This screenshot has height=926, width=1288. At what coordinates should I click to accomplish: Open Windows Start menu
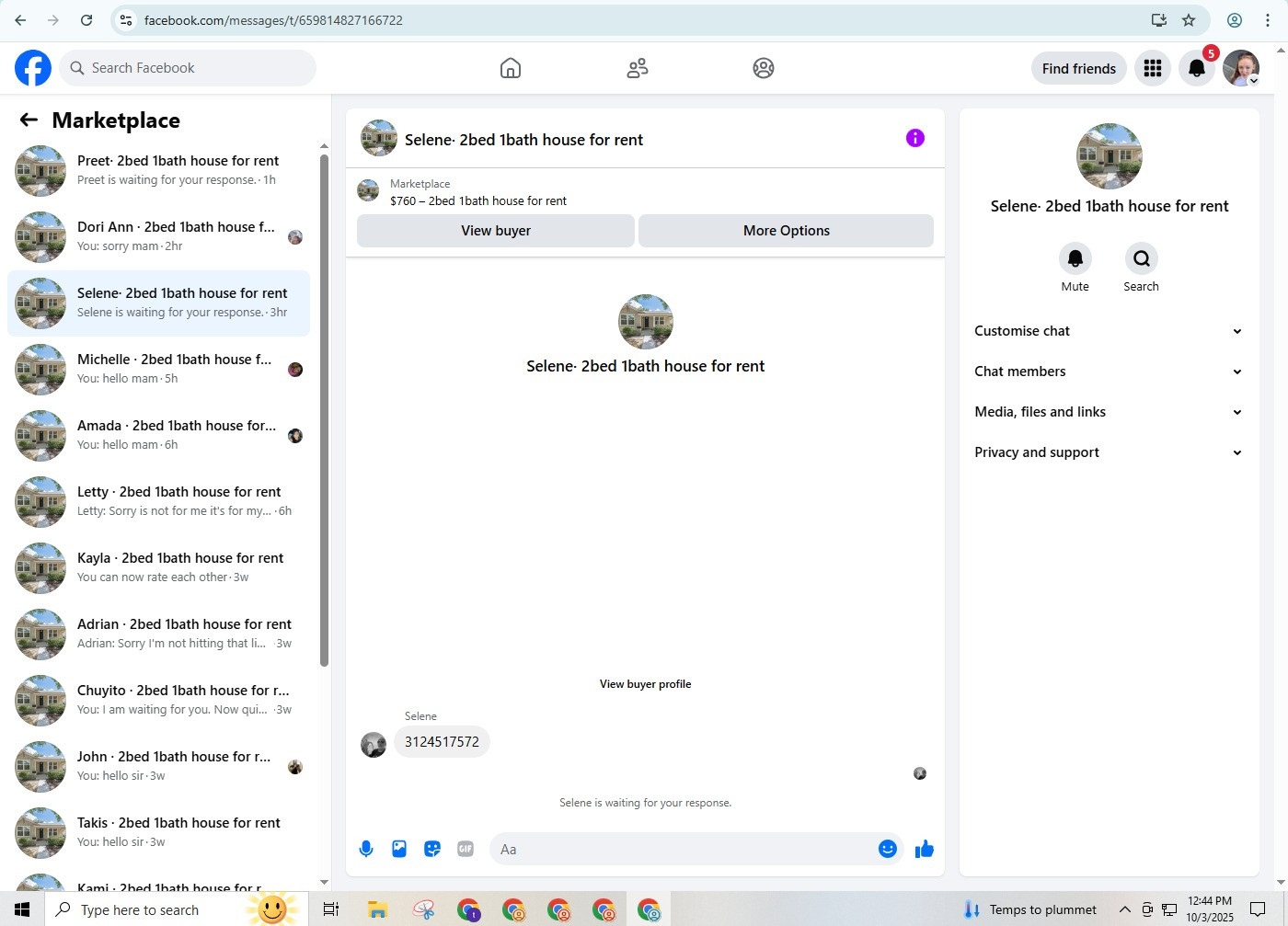point(22,909)
